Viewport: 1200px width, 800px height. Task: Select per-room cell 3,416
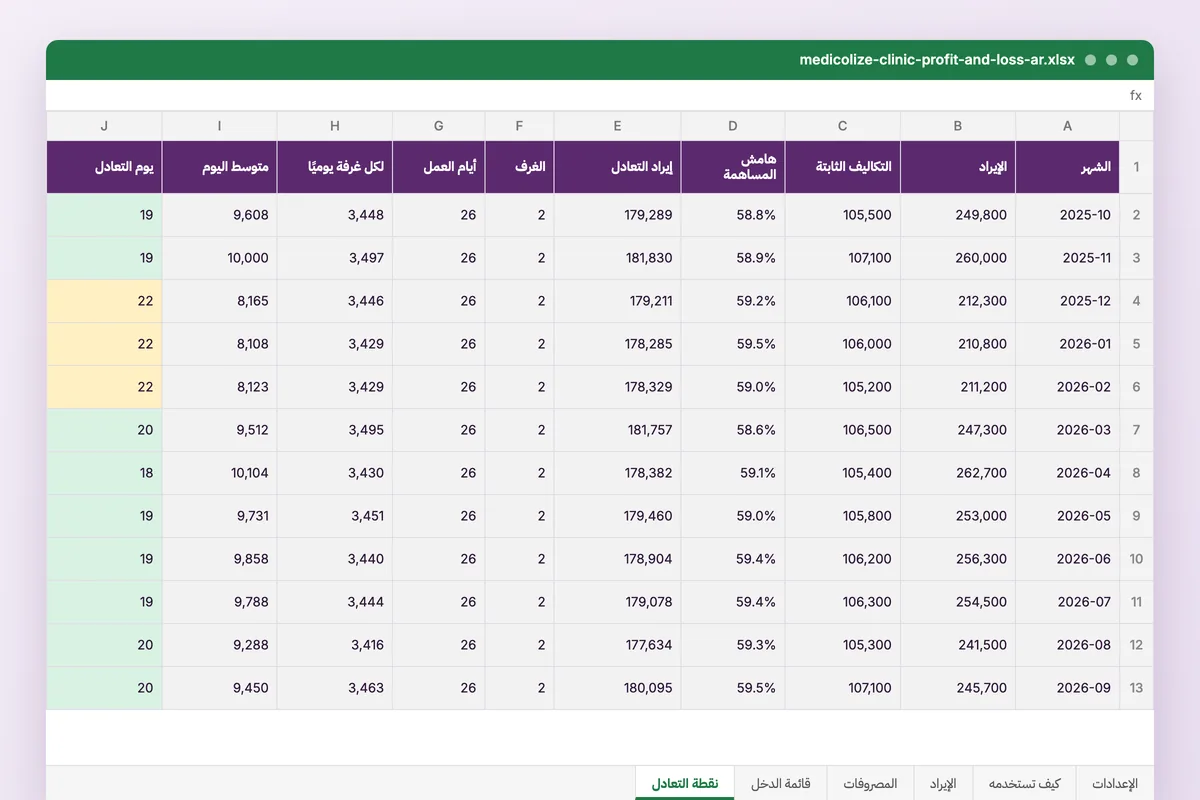click(335, 645)
